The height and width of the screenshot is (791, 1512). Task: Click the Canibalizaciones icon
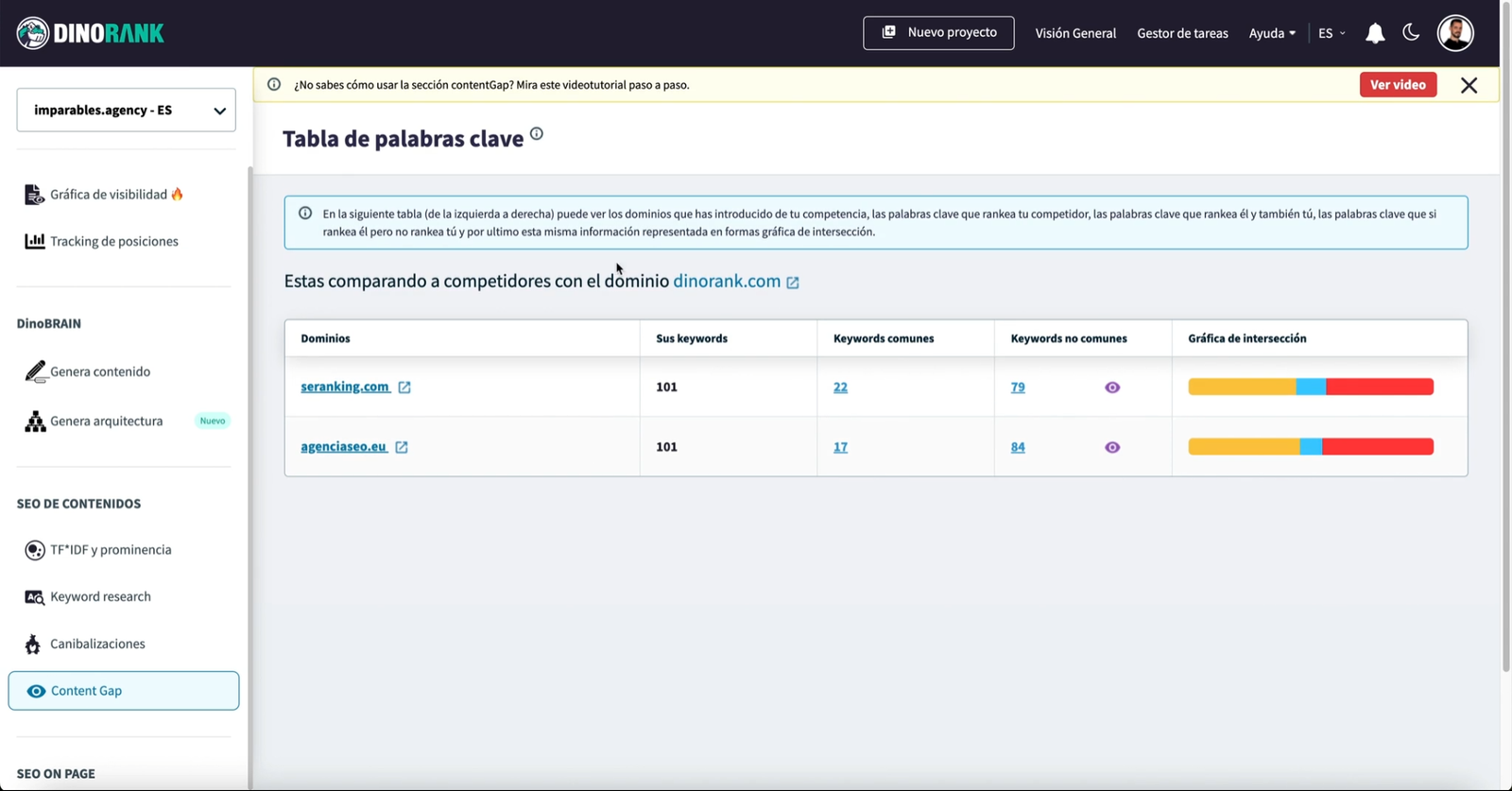click(x=33, y=645)
